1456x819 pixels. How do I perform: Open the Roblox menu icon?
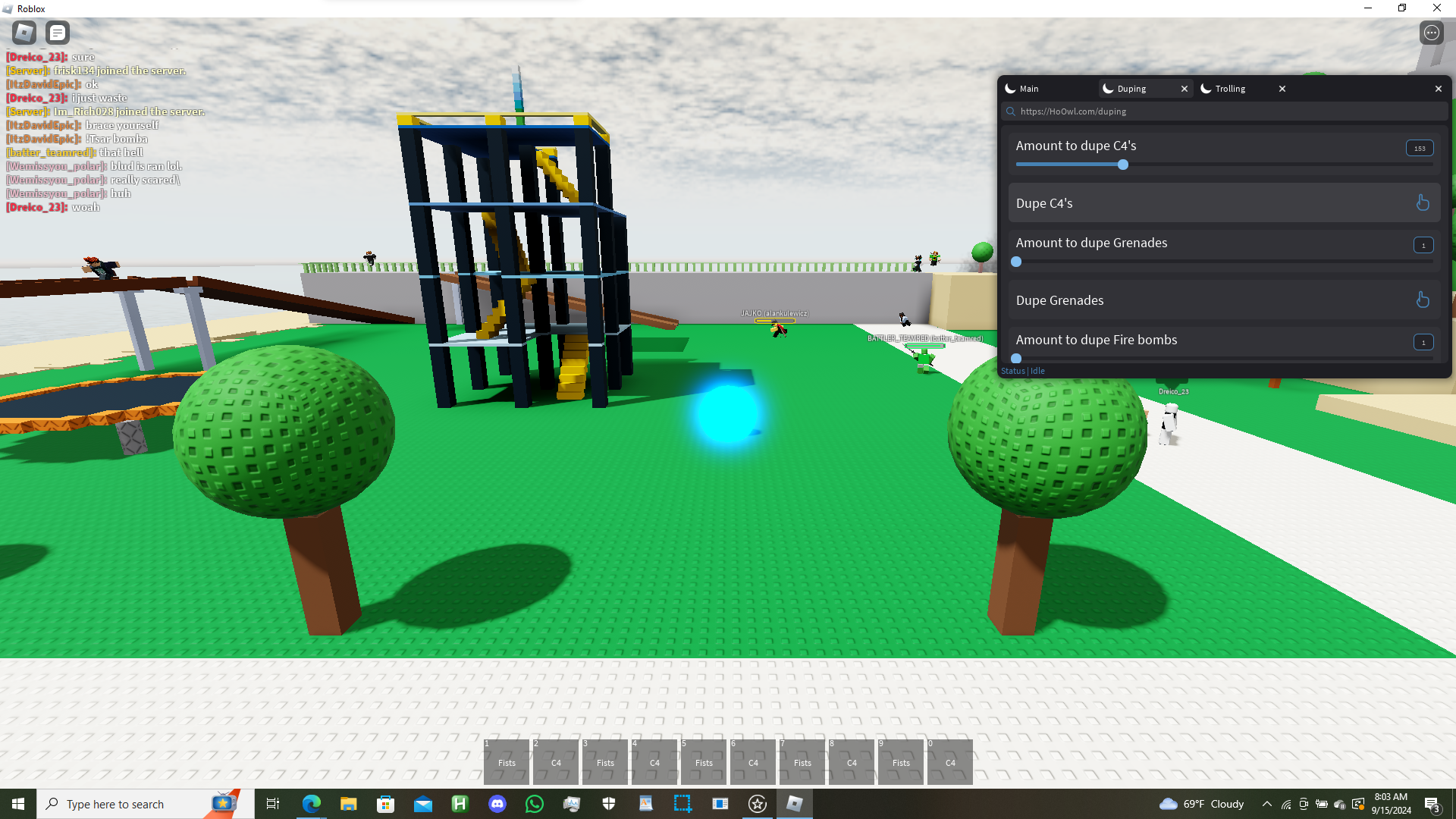click(x=24, y=33)
